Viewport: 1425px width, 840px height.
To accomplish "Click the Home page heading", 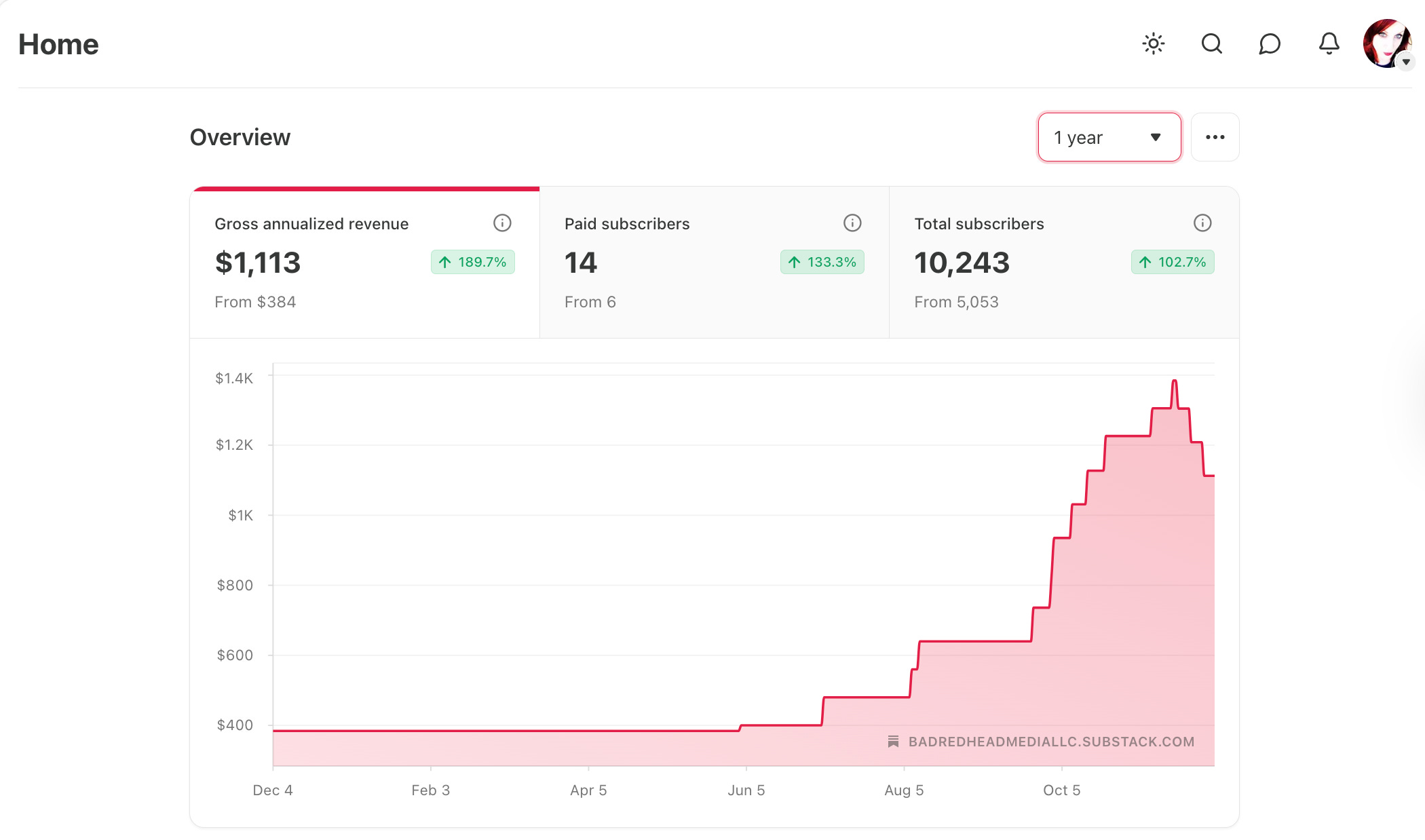I will click(x=58, y=45).
